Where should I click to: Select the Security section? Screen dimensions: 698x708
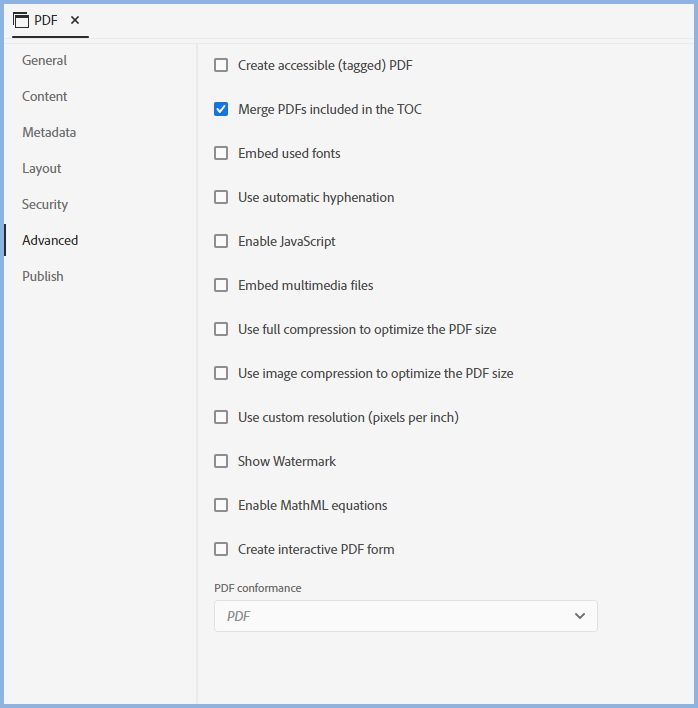click(x=45, y=205)
